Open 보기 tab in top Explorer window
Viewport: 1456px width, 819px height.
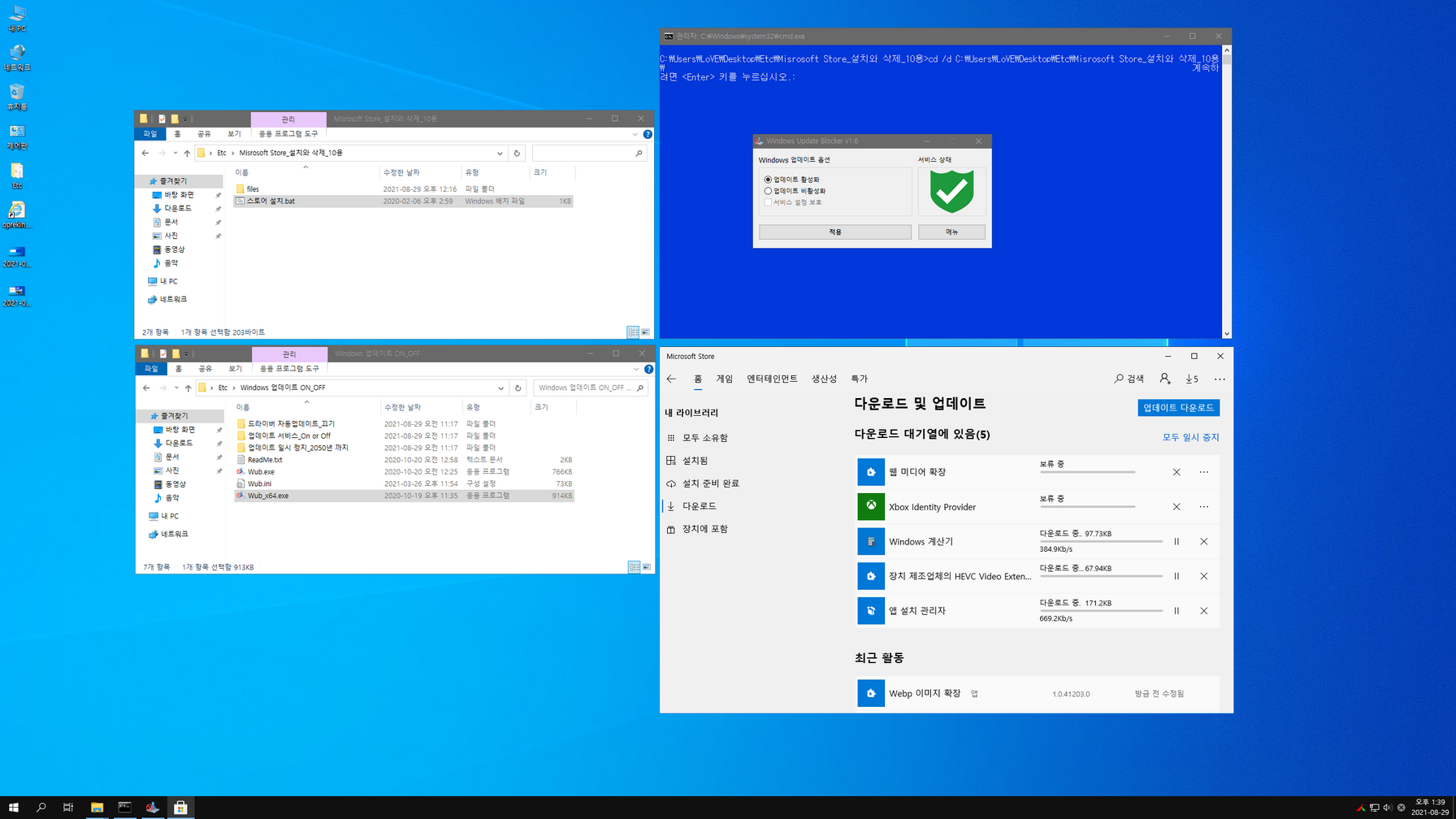point(234,134)
